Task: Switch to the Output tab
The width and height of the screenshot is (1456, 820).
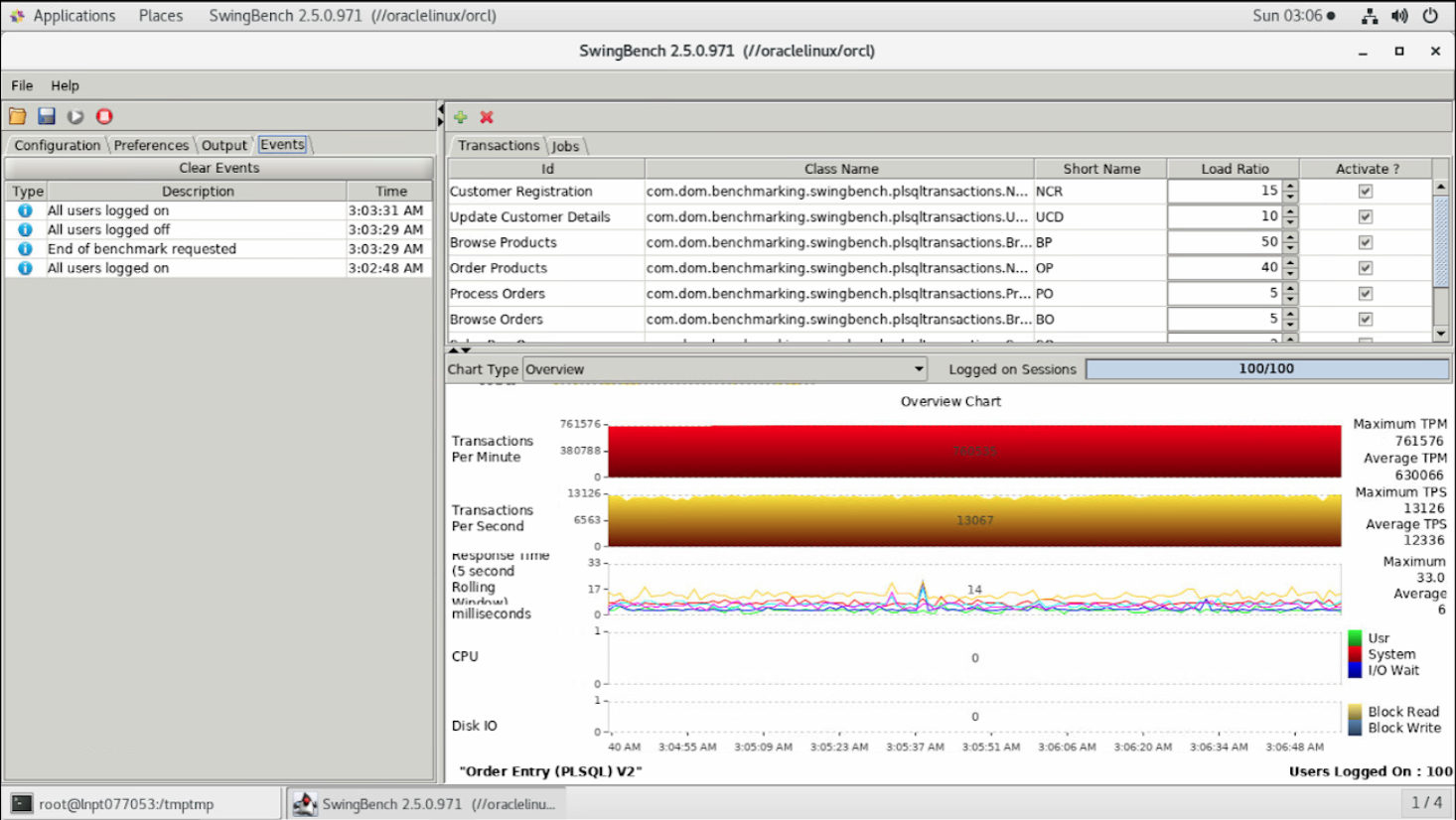Action: coord(224,145)
